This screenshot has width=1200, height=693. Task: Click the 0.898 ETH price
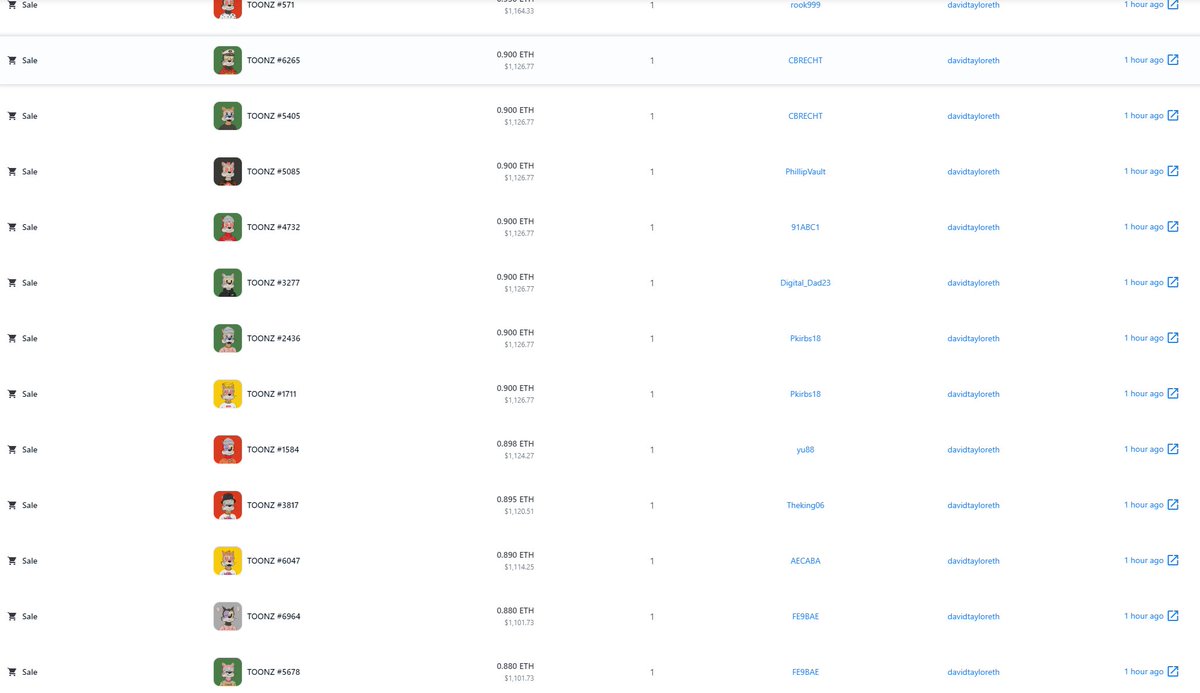point(515,444)
